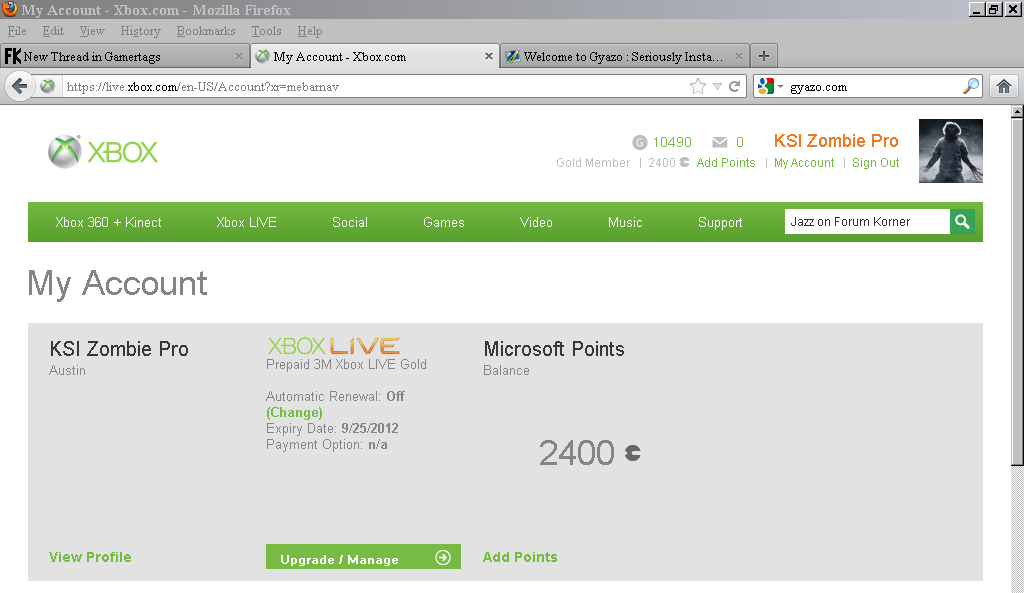Click Upgrade / Manage button

(363, 557)
